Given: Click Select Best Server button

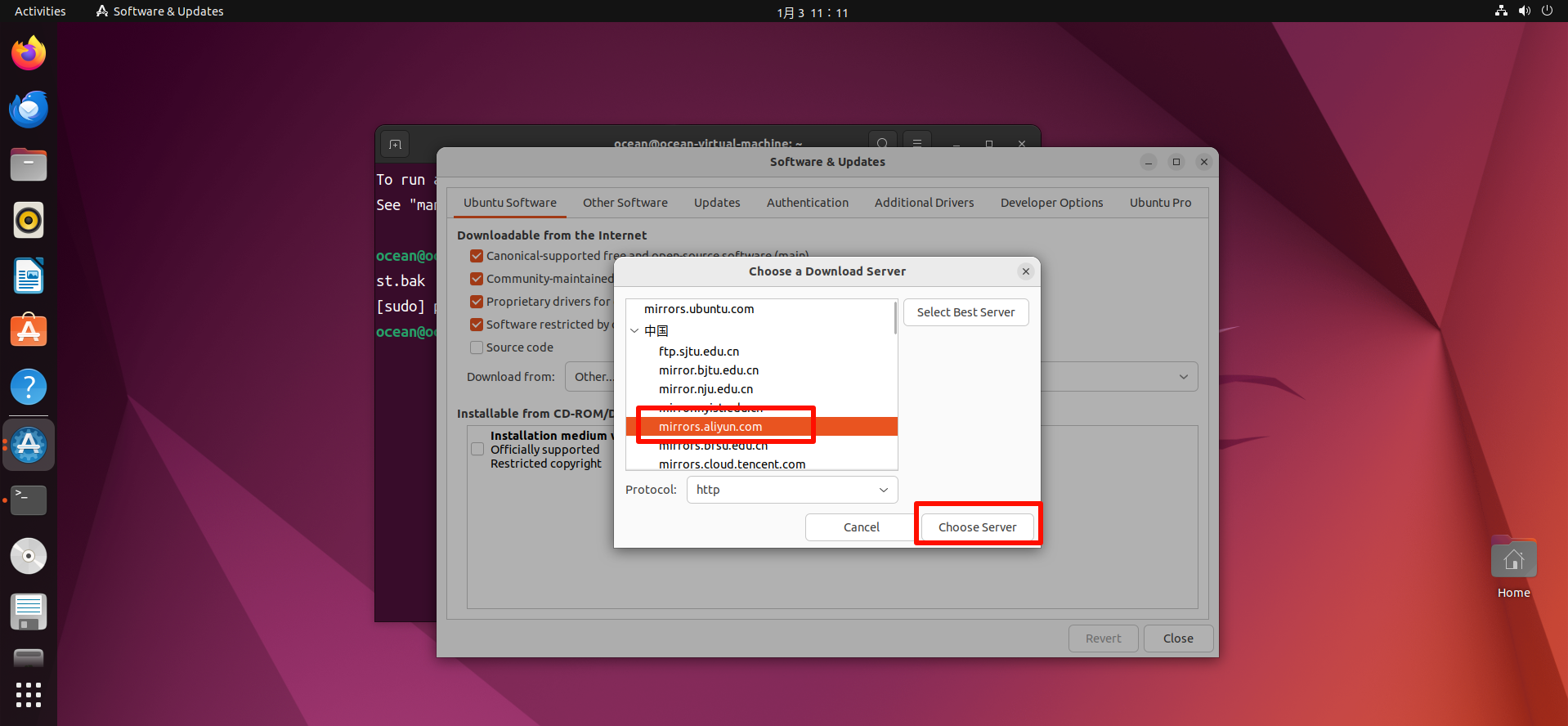Looking at the screenshot, I should (966, 312).
